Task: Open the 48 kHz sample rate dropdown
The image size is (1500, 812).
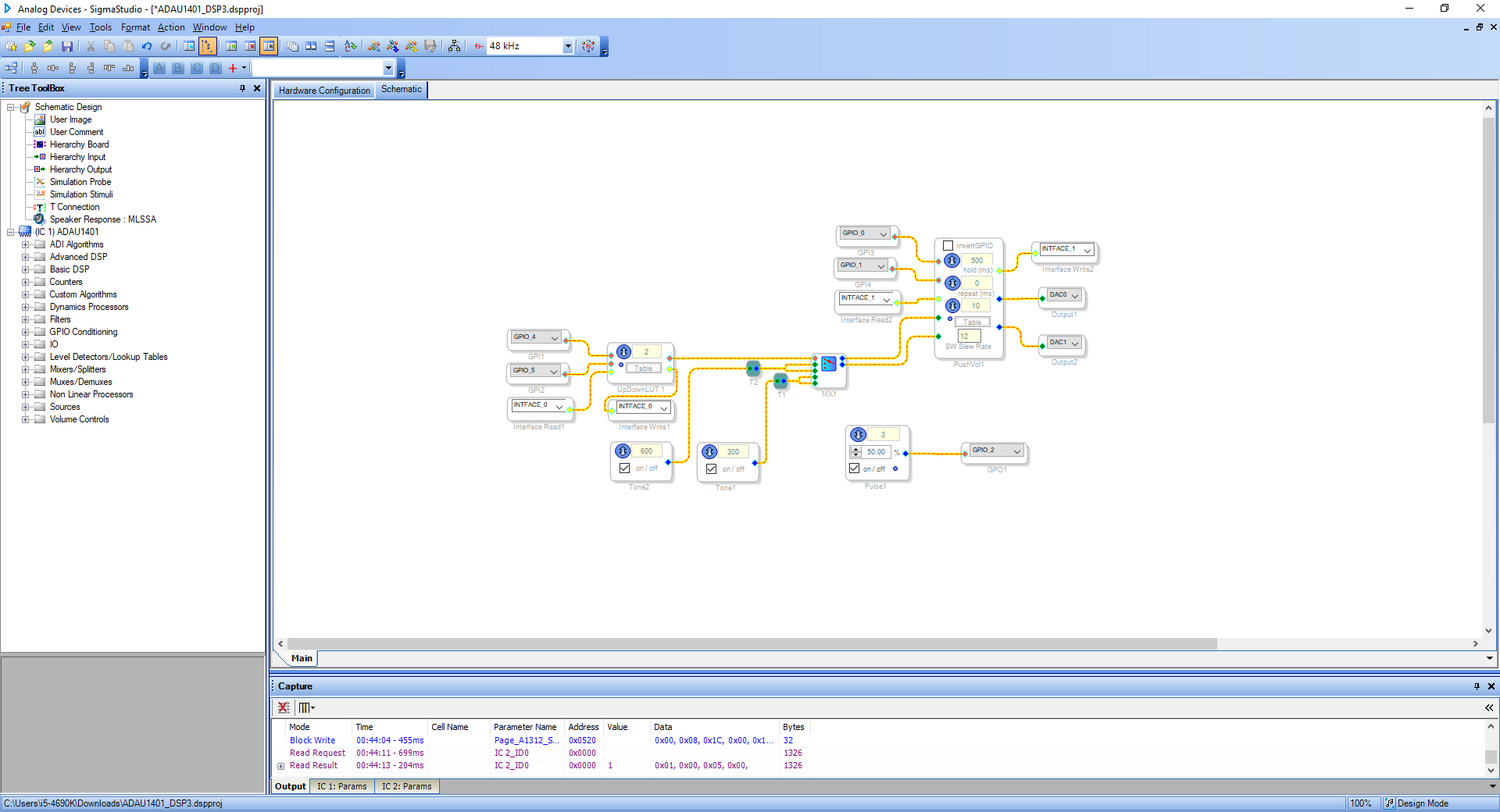Action: (x=568, y=46)
